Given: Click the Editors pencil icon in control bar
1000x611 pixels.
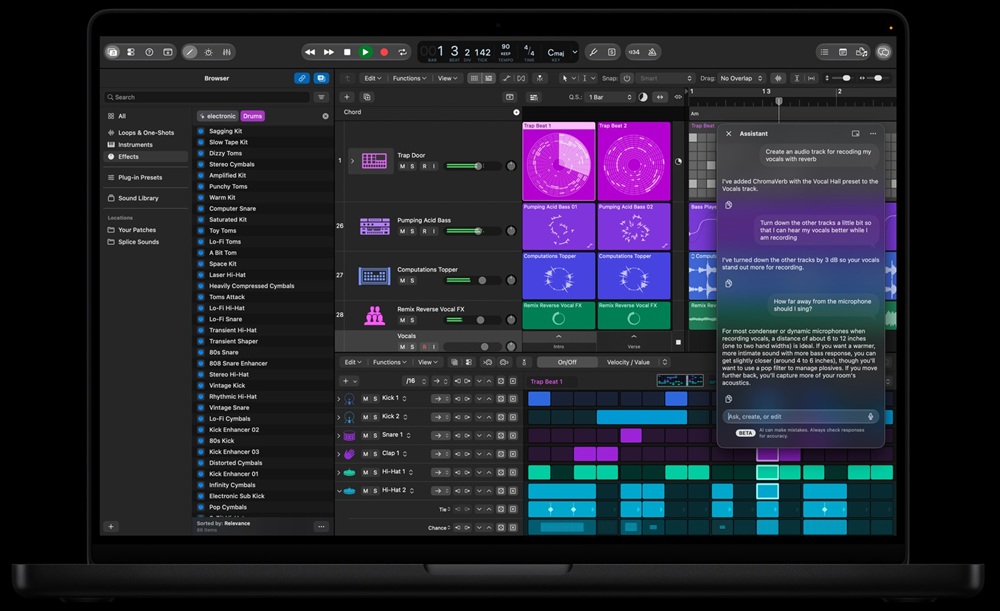Looking at the screenshot, I should 190,52.
